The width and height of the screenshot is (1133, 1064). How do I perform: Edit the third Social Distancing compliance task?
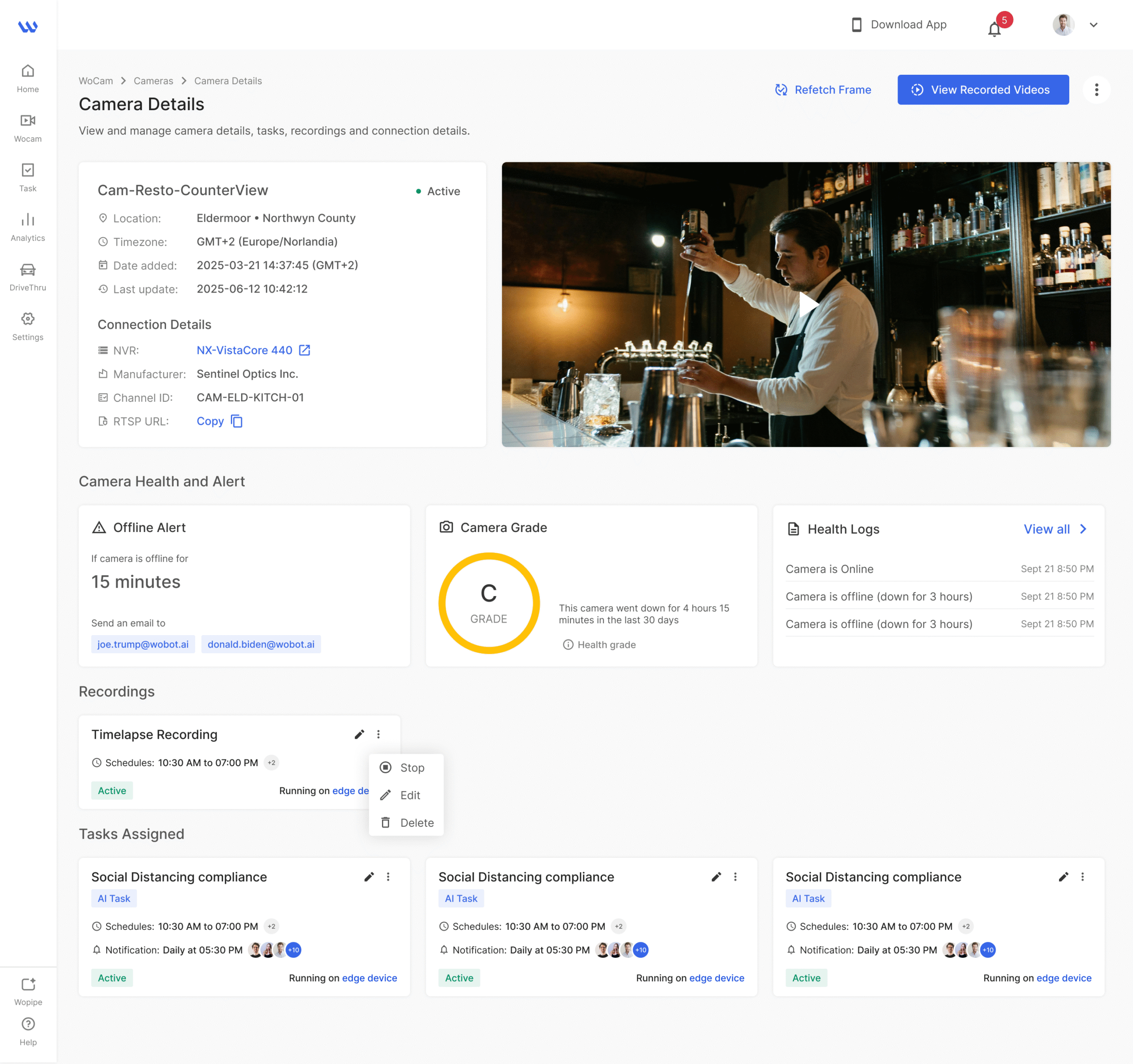coord(1064,876)
